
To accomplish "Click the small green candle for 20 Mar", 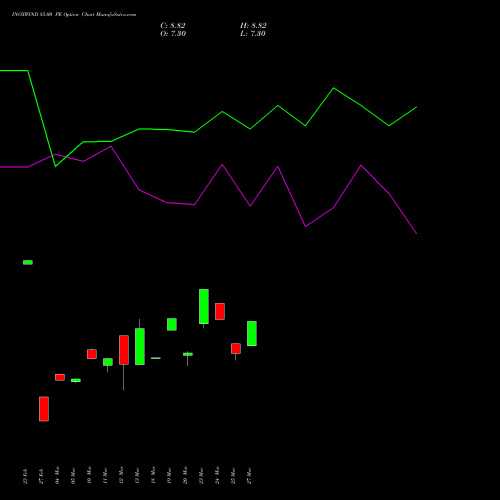I will tap(188, 354).
